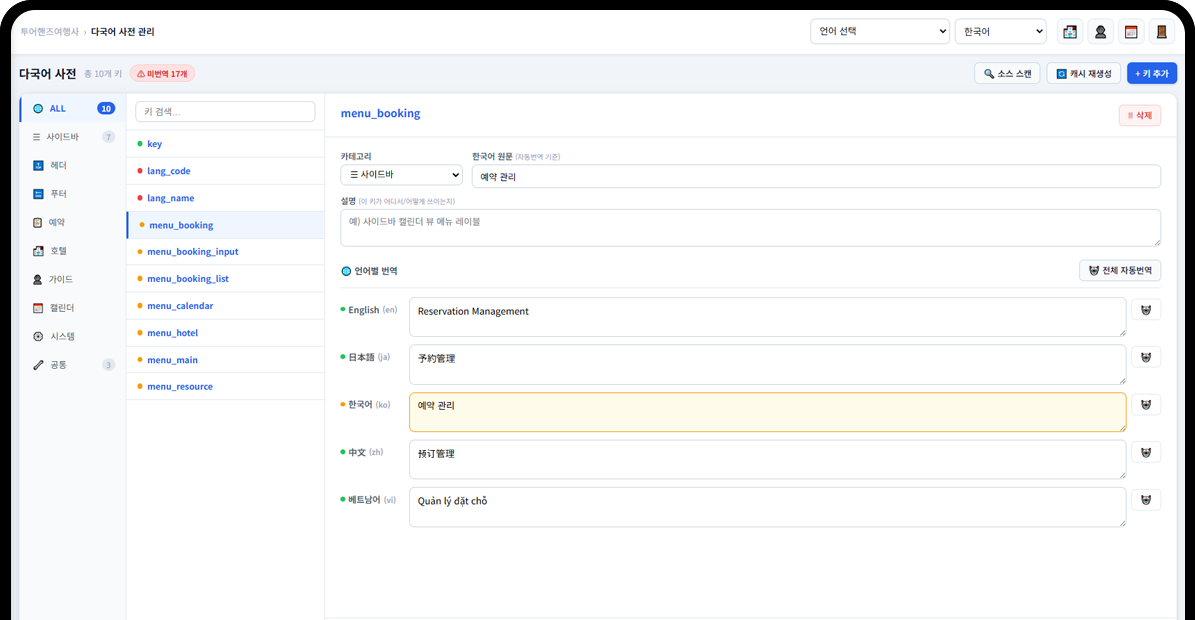Auto-translate the English row icon button
This screenshot has width=1195, height=620.
tap(1145, 310)
